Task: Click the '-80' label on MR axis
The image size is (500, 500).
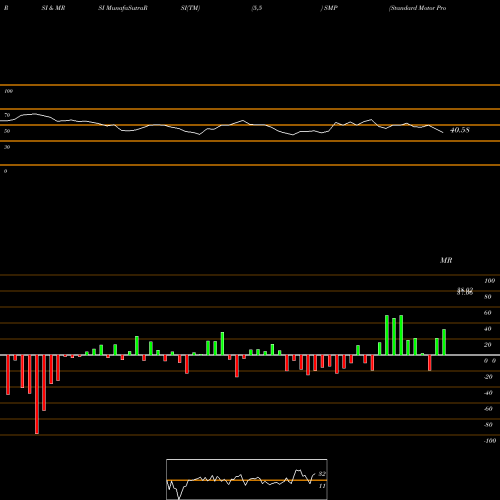Action: pyautogui.click(x=488, y=425)
